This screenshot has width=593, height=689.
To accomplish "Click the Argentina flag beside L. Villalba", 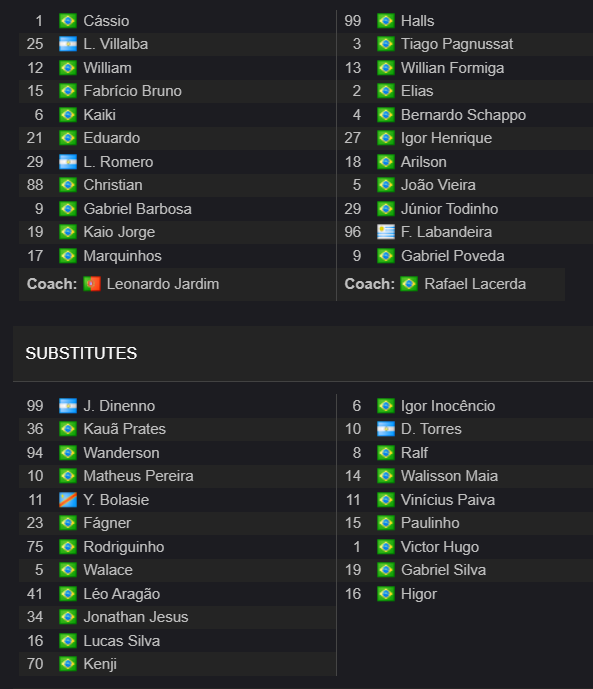I will click(x=68, y=44).
